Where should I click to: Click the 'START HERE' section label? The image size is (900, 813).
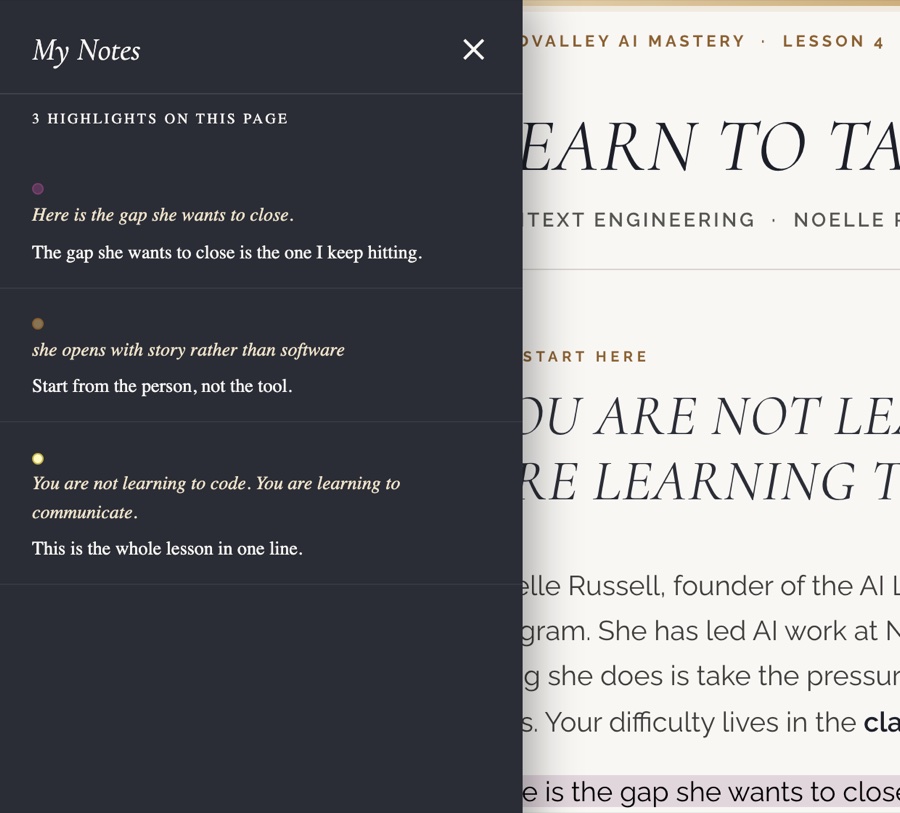click(585, 357)
